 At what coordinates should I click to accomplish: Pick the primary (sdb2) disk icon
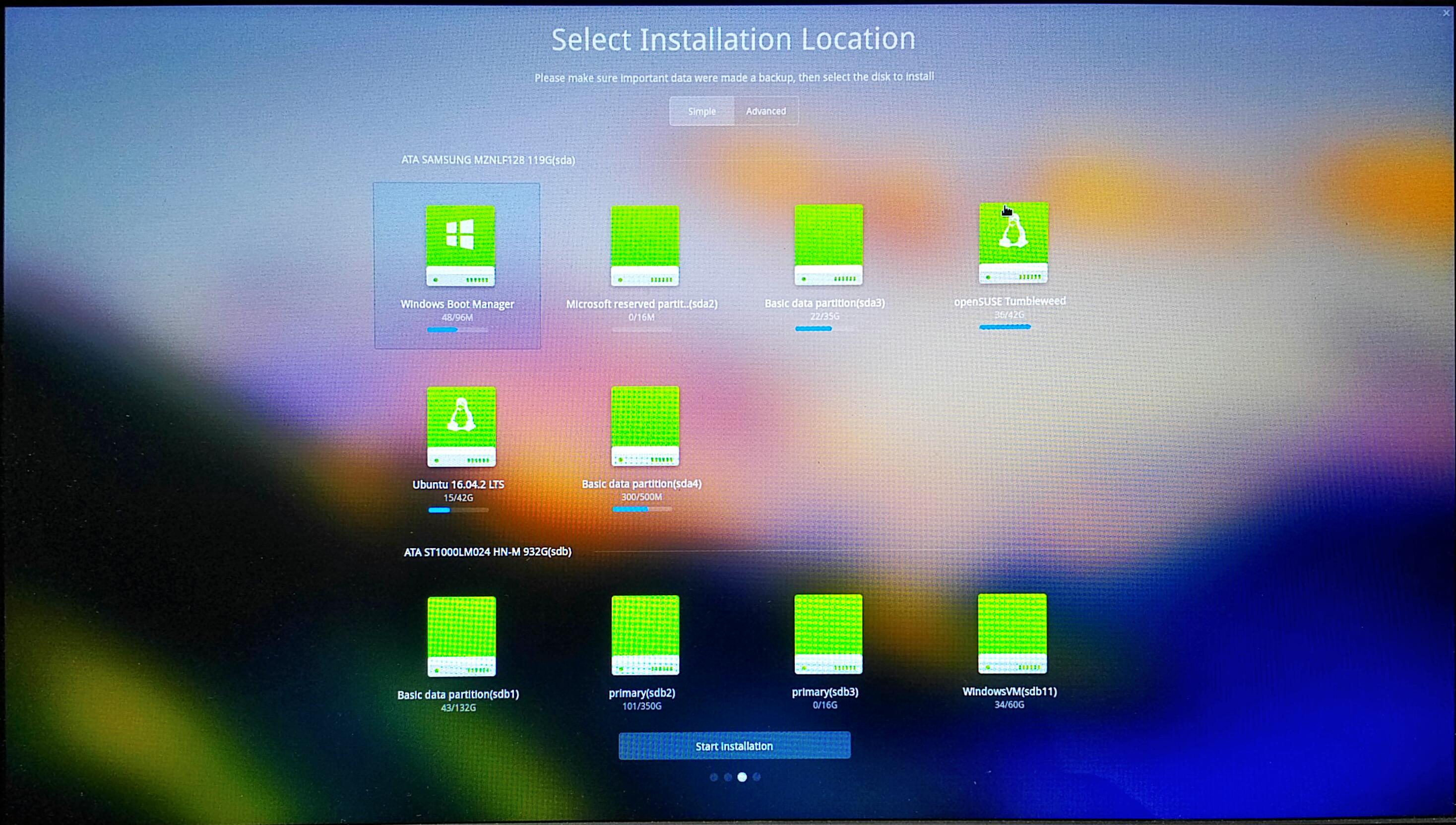tap(645, 635)
